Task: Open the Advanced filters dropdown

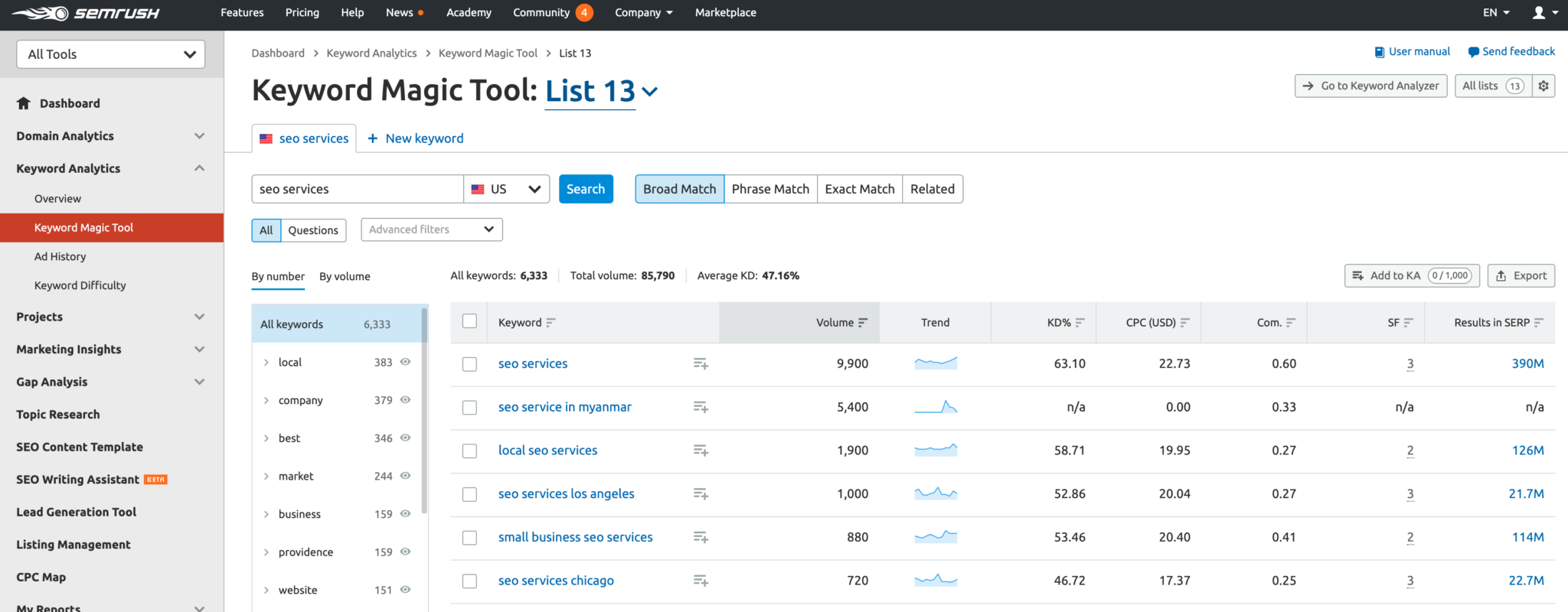Action: (x=432, y=229)
